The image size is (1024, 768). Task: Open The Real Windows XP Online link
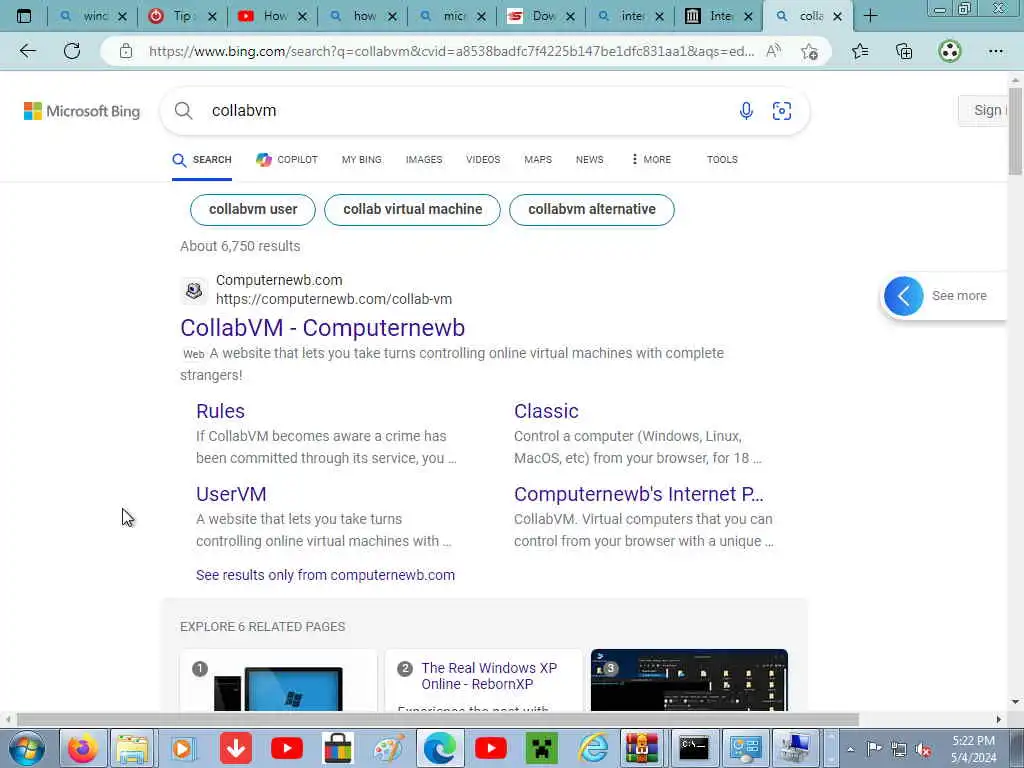coord(489,676)
